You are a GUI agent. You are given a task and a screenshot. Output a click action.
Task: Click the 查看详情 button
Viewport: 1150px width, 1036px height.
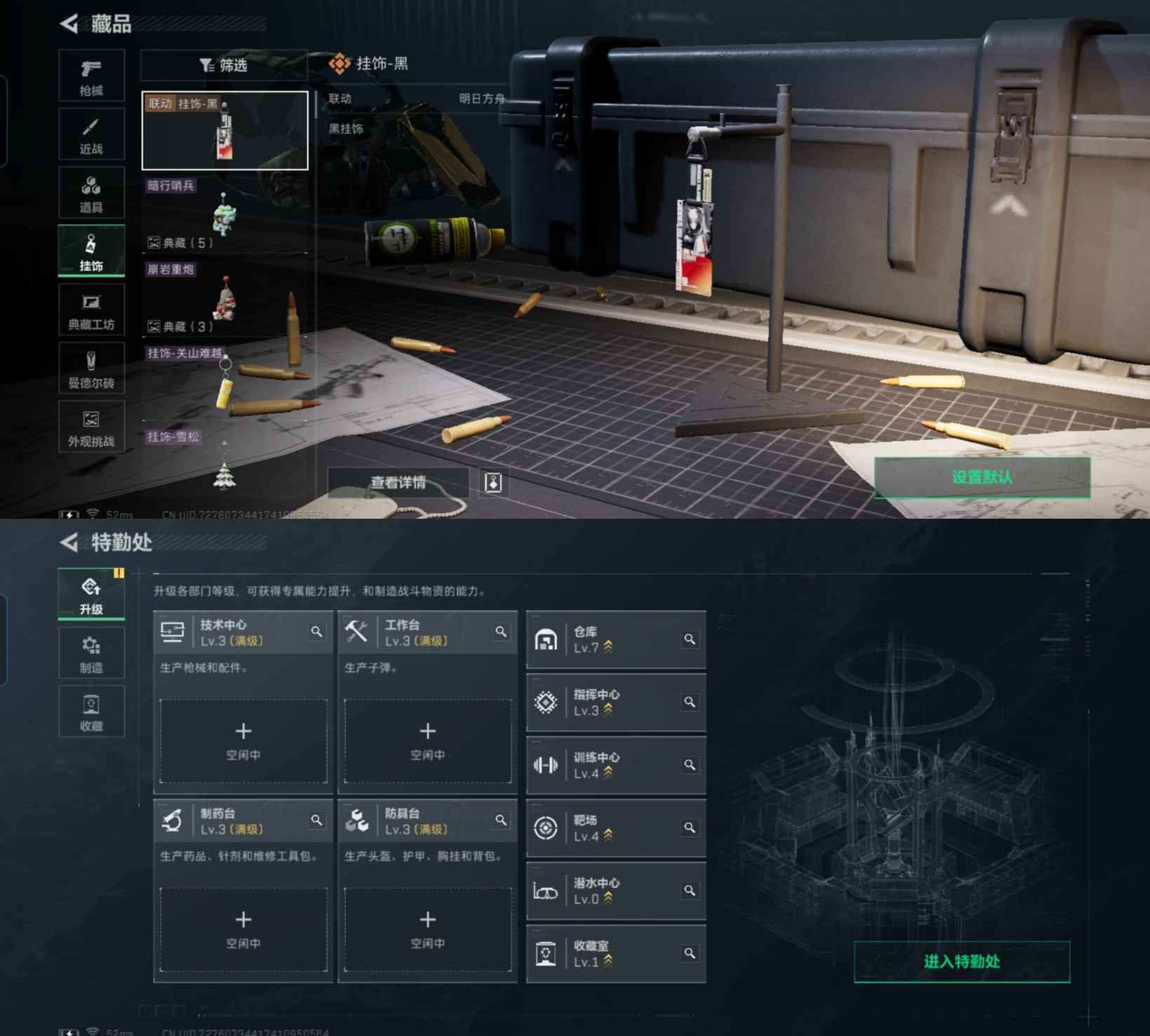[398, 483]
